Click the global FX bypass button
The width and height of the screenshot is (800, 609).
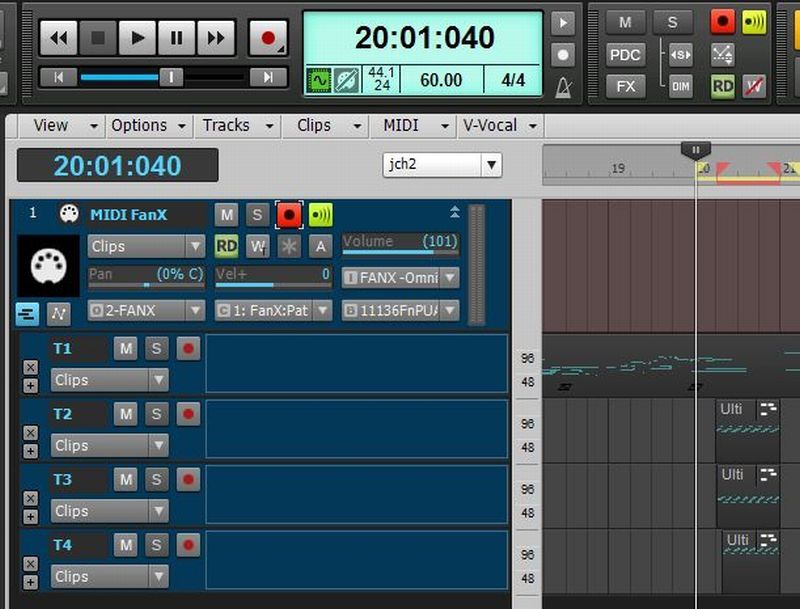click(x=625, y=86)
